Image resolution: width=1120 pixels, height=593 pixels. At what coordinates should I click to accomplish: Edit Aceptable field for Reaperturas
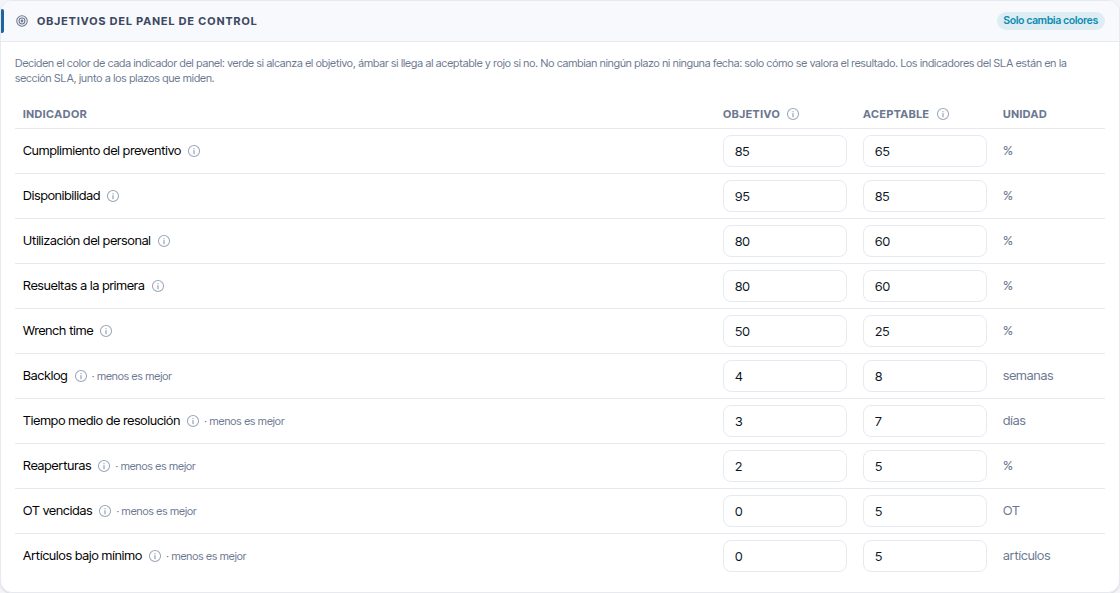tap(925, 467)
